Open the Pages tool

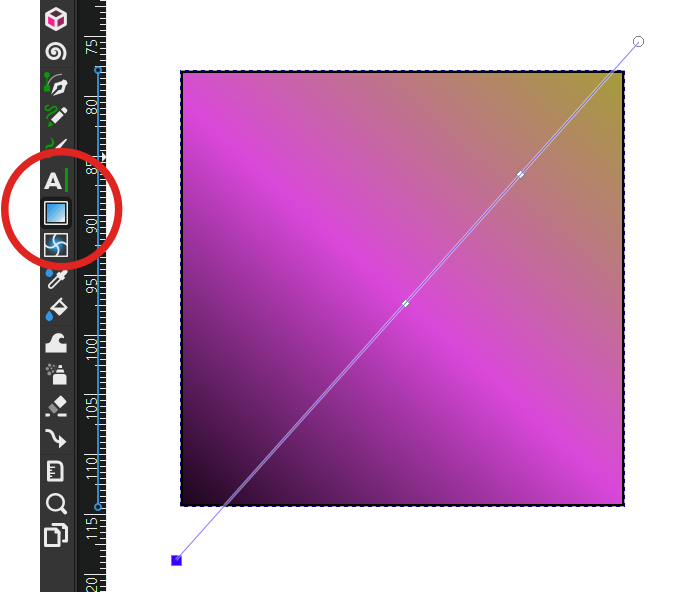click(56, 535)
